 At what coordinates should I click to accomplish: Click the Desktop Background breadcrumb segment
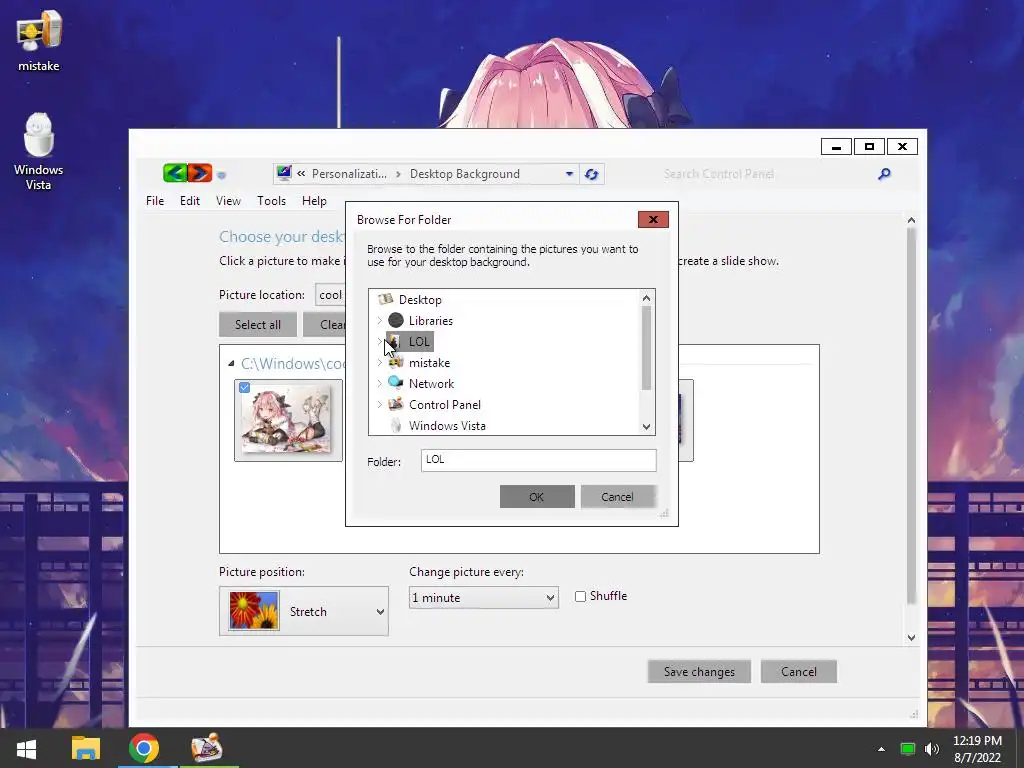coord(464,174)
